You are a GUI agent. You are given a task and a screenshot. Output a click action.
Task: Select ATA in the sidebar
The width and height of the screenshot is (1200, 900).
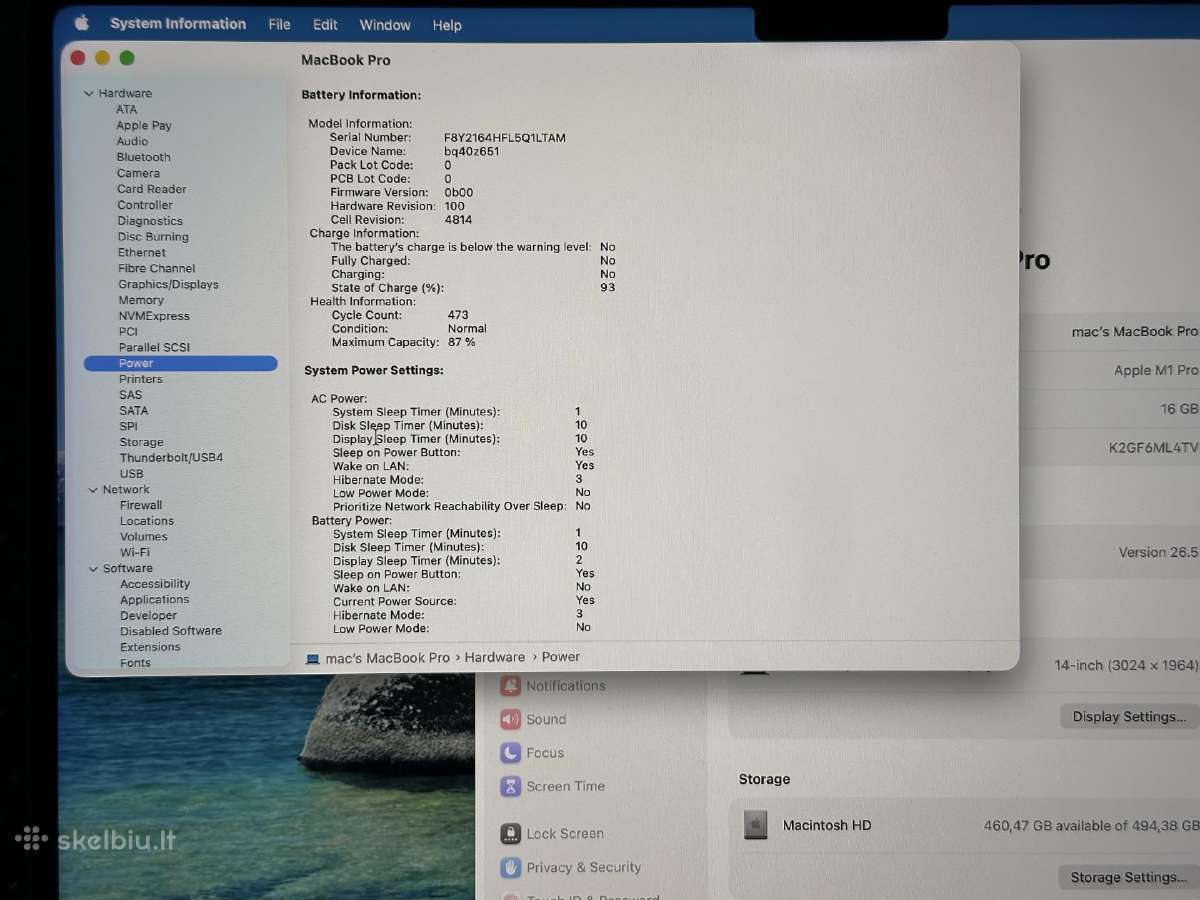tap(126, 110)
